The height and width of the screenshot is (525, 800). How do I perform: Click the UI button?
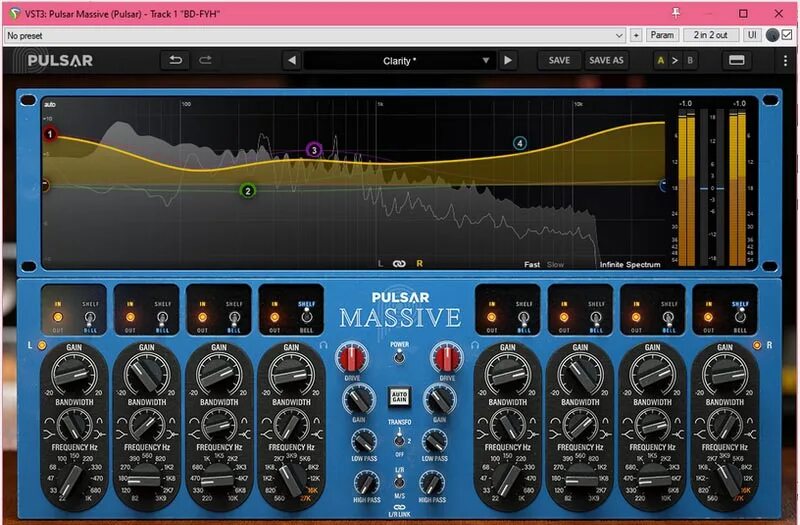tap(752, 35)
